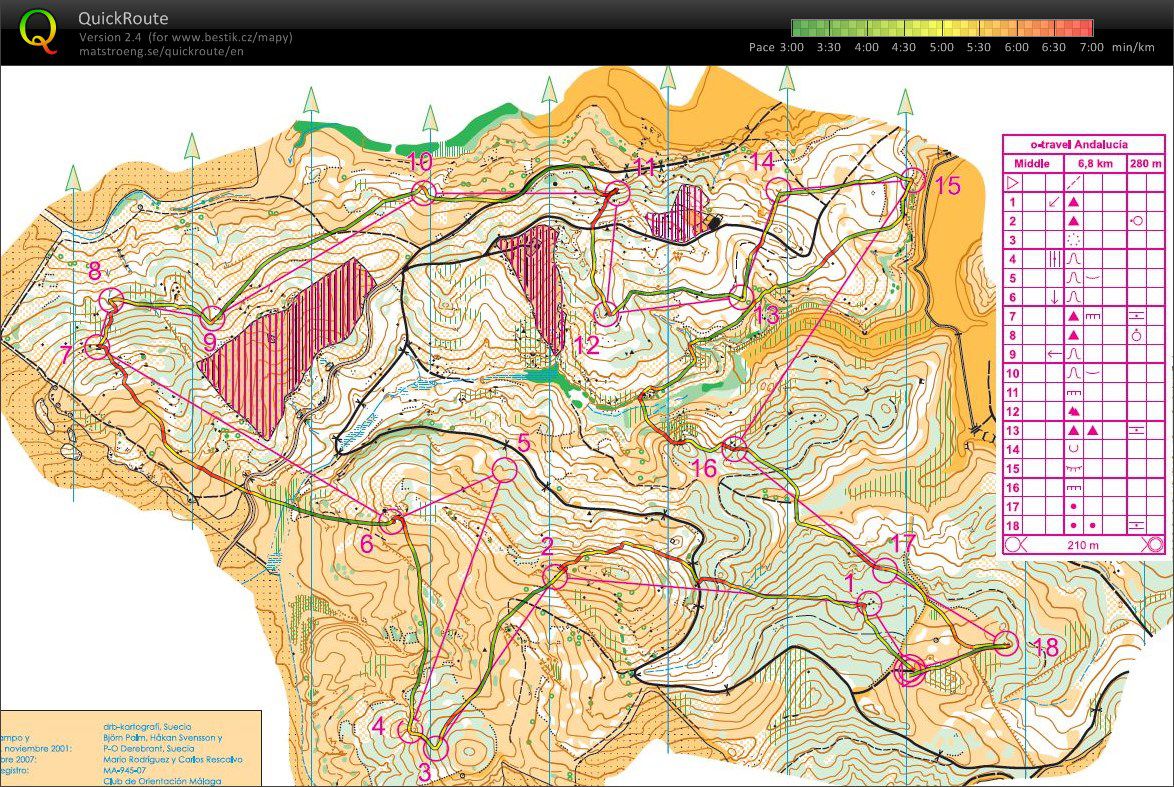Click the 6,8 km course length cell
1174x787 pixels.
tap(1095, 163)
